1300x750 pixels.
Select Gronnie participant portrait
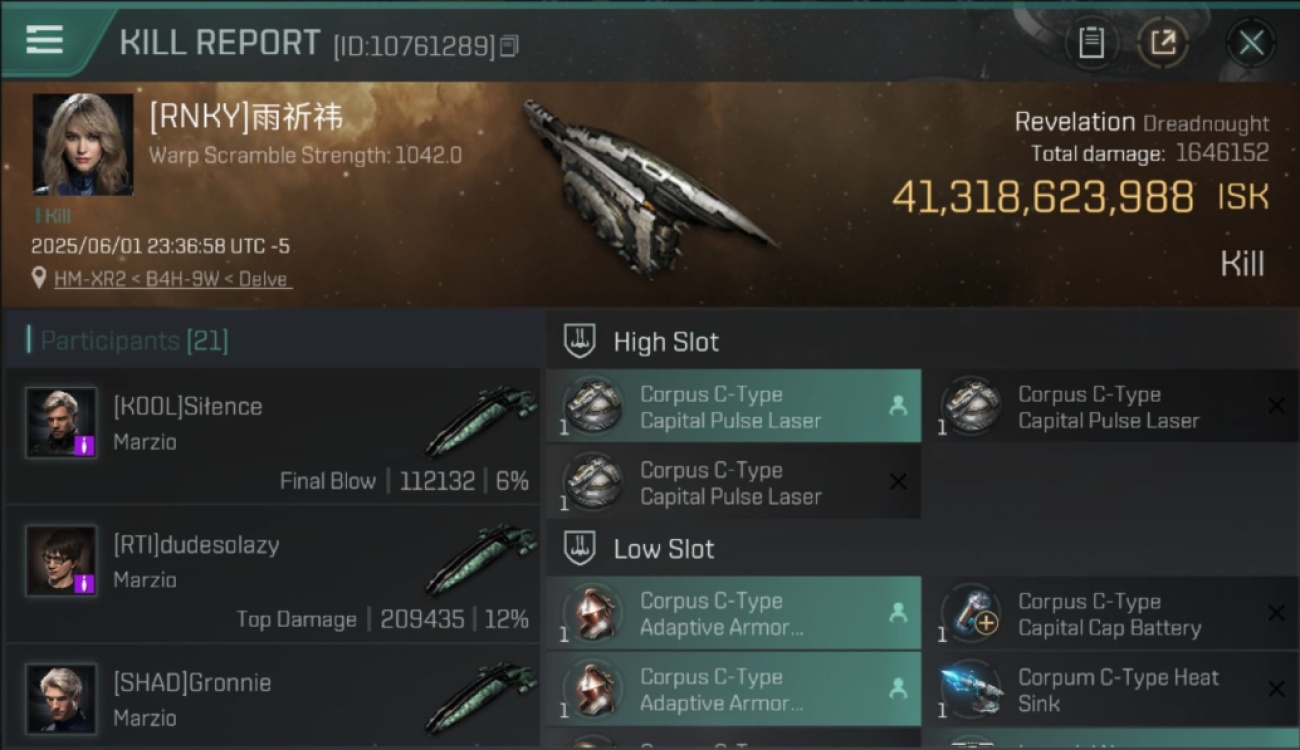coord(61,699)
